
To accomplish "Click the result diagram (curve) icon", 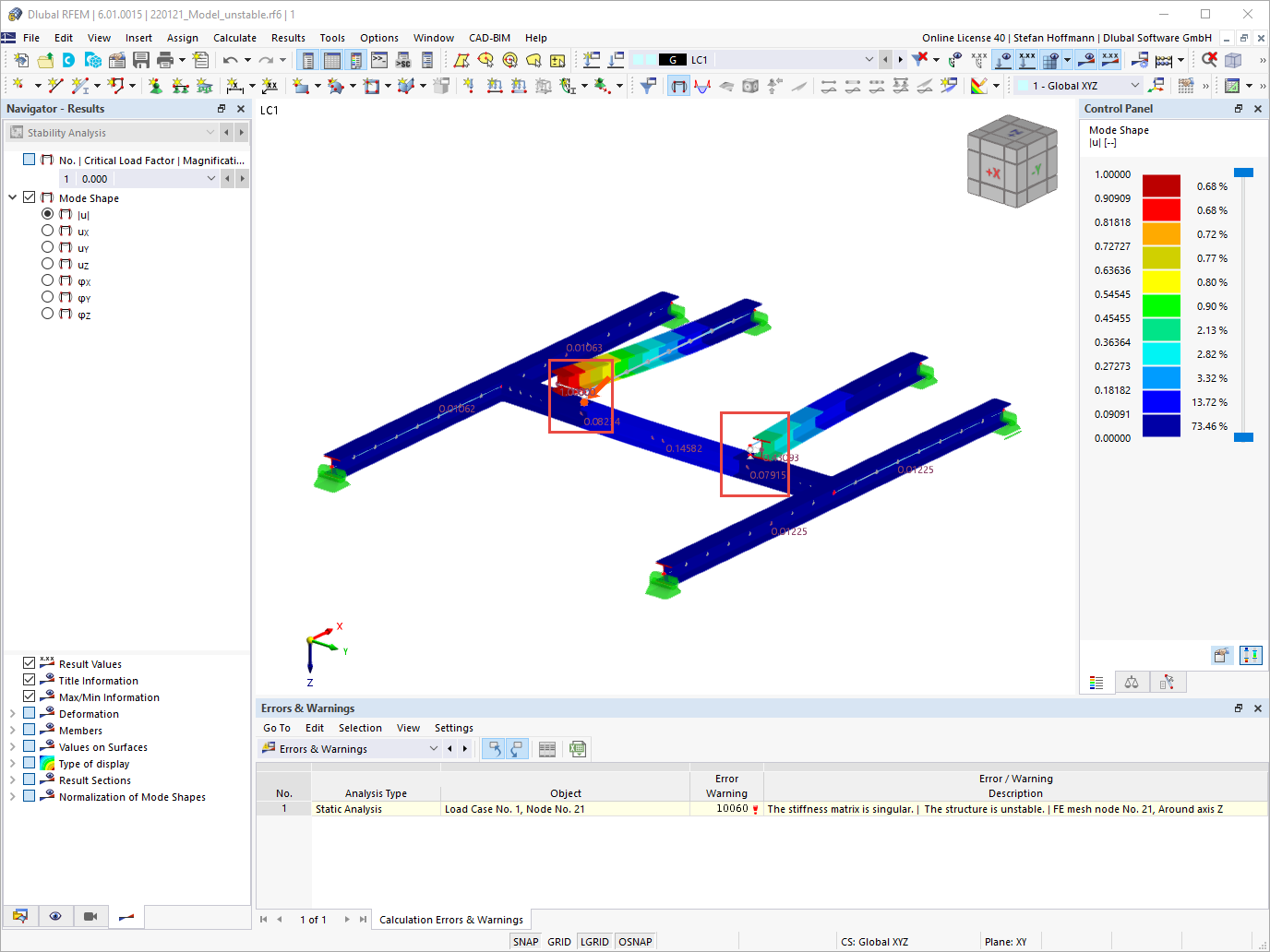I will pyautogui.click(x=702, y=86).
